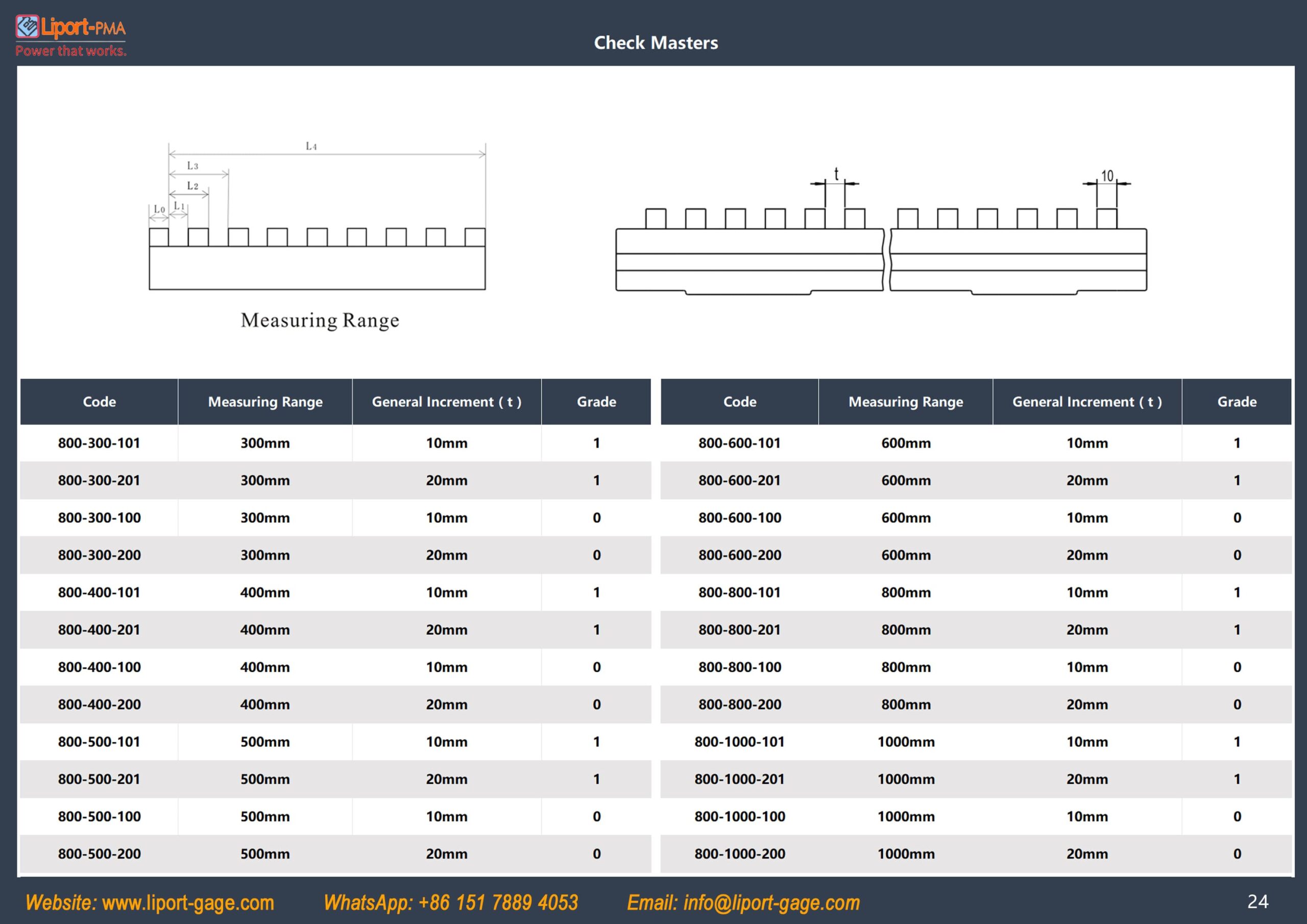The height and width of the screenshot is (924, 1307).
Task: Click the page number 24
Action: [1257, 902]
